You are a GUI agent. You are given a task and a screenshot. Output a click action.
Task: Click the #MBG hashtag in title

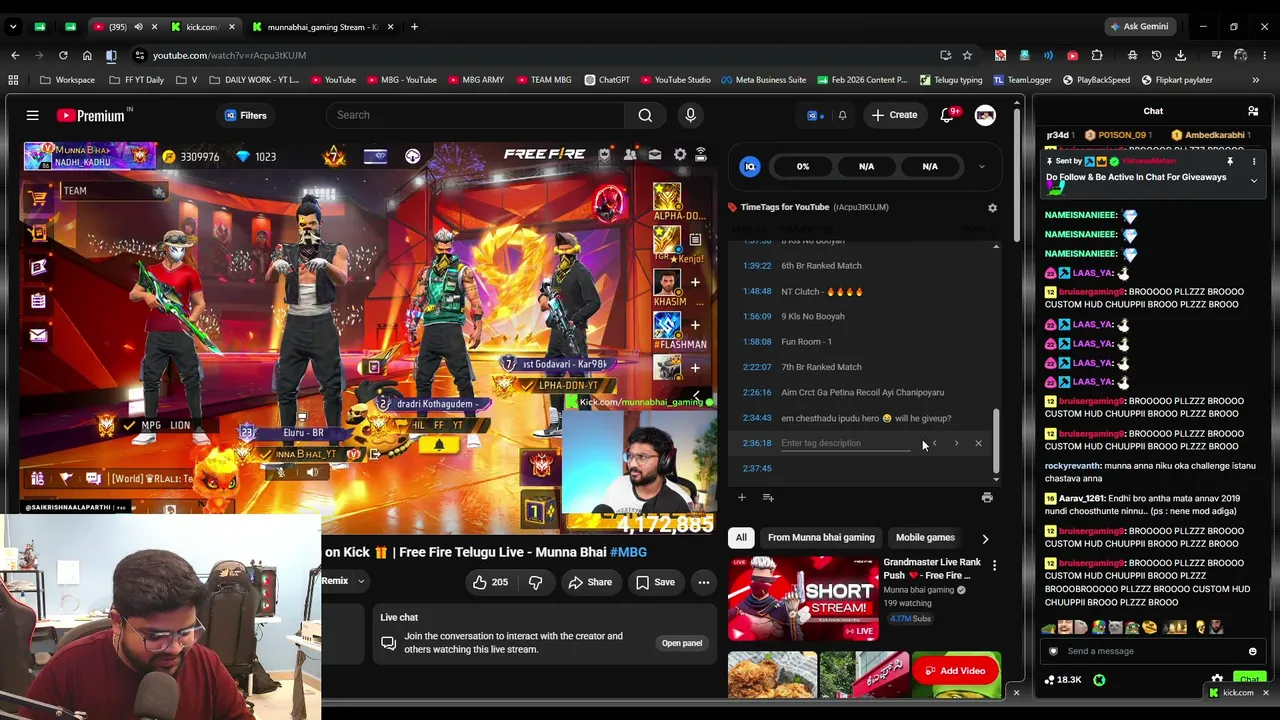pyautogui.click(x=628, y=552)
